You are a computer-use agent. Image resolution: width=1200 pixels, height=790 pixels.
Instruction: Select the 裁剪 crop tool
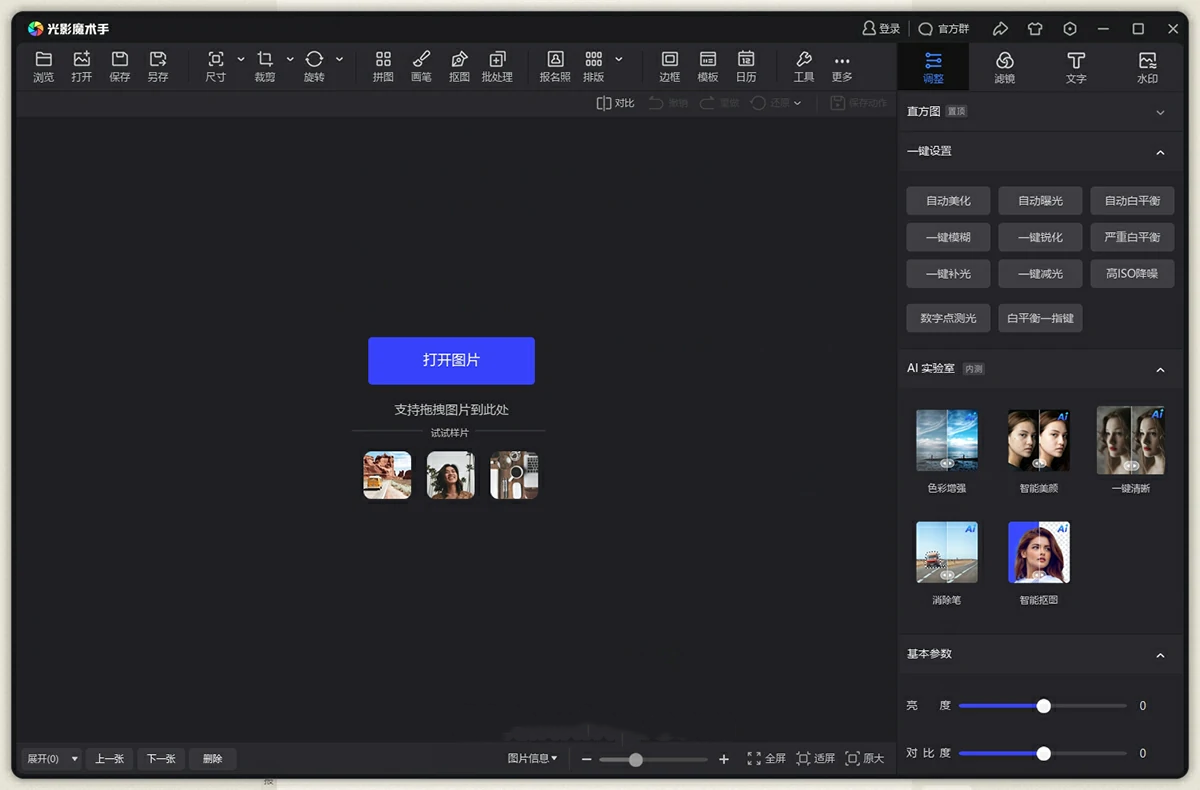click(x=265, y=67)
